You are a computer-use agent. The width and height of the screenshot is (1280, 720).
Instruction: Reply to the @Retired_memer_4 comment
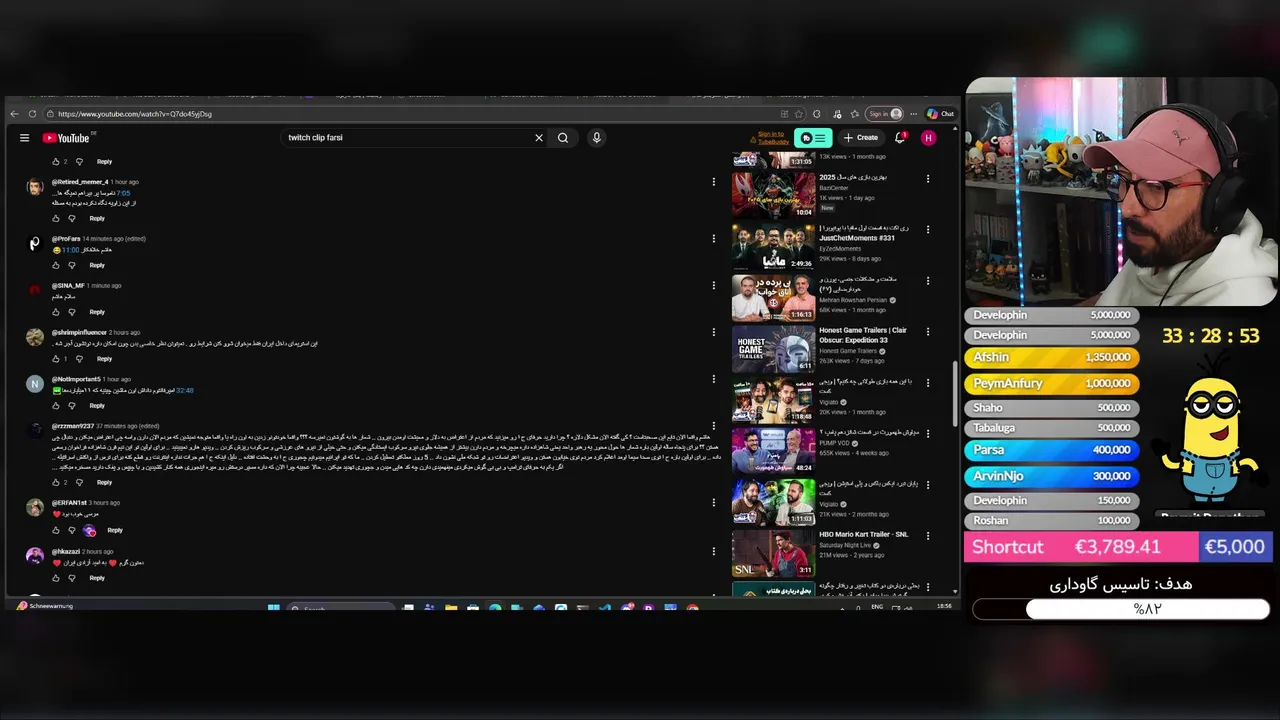tap(97, 218)
